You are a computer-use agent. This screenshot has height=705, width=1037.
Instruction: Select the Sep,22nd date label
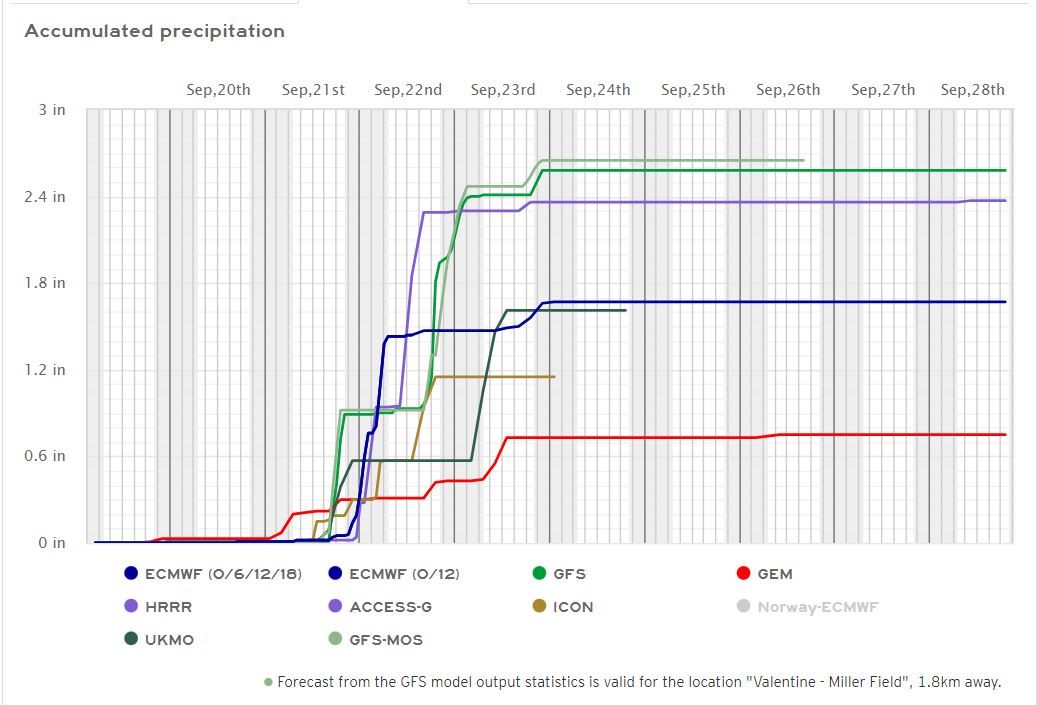[x=408, y=90]
